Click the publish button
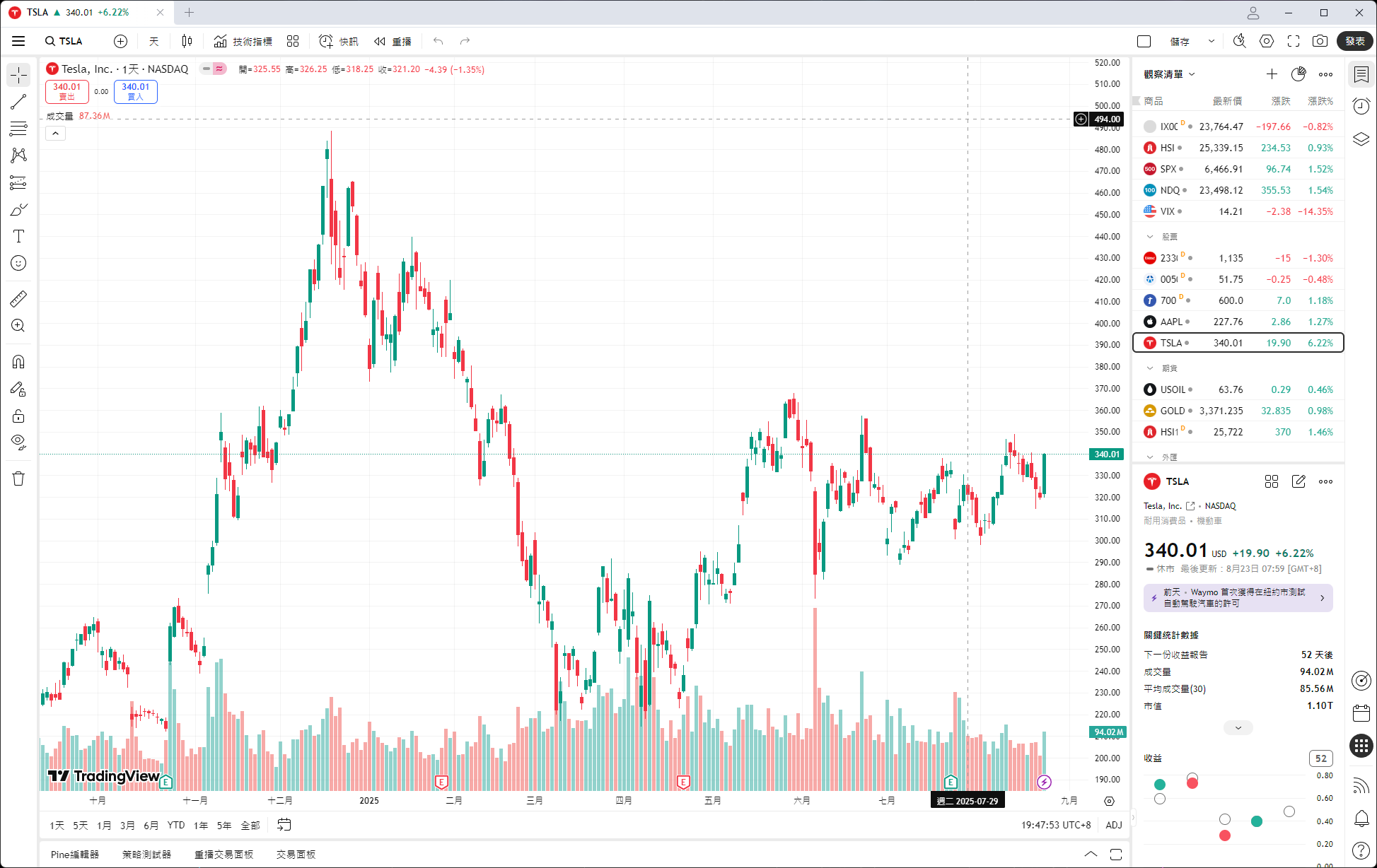1377x868 pixels. (1355, 41)
